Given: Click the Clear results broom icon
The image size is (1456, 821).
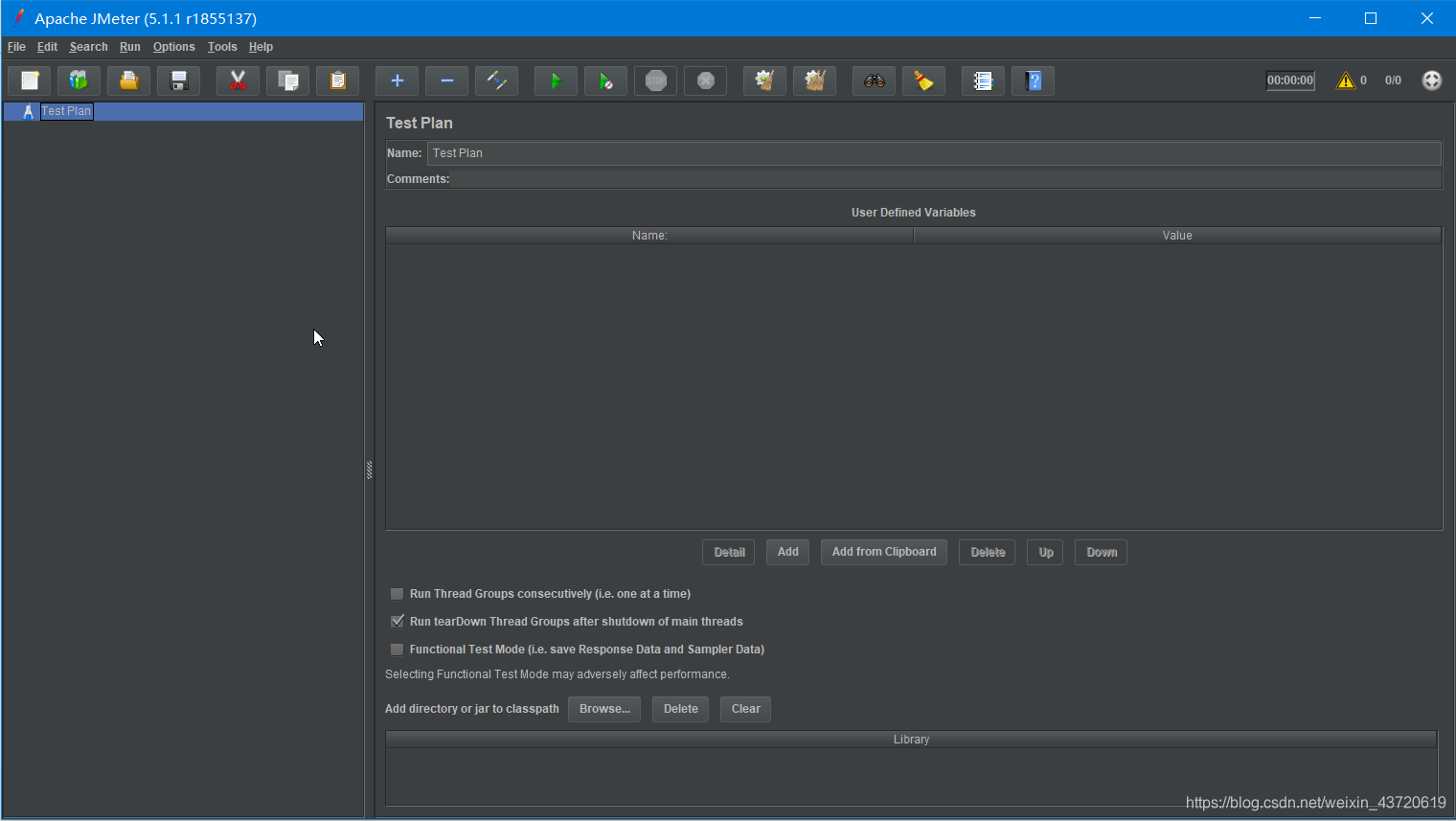Looking at the screenshot, I should coord(764,80).
